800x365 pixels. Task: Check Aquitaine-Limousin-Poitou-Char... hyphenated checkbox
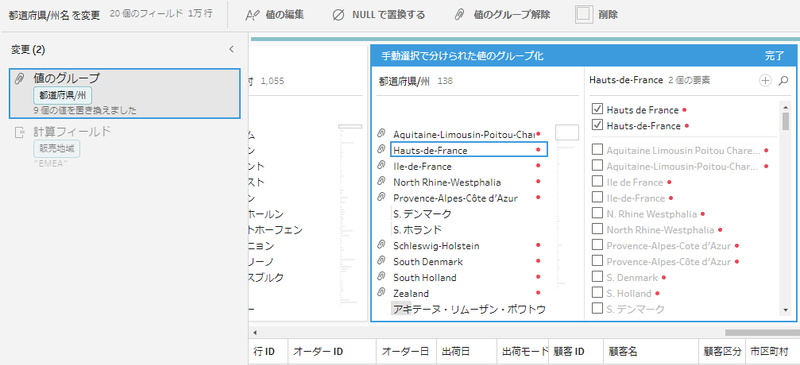point(597,166)
